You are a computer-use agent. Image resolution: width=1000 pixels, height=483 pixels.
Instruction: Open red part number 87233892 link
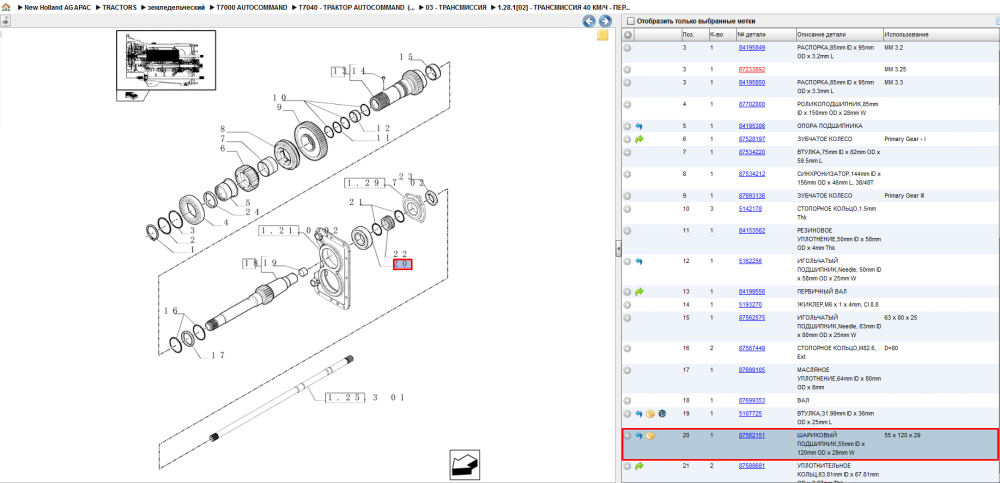click(x=752, y=69)
